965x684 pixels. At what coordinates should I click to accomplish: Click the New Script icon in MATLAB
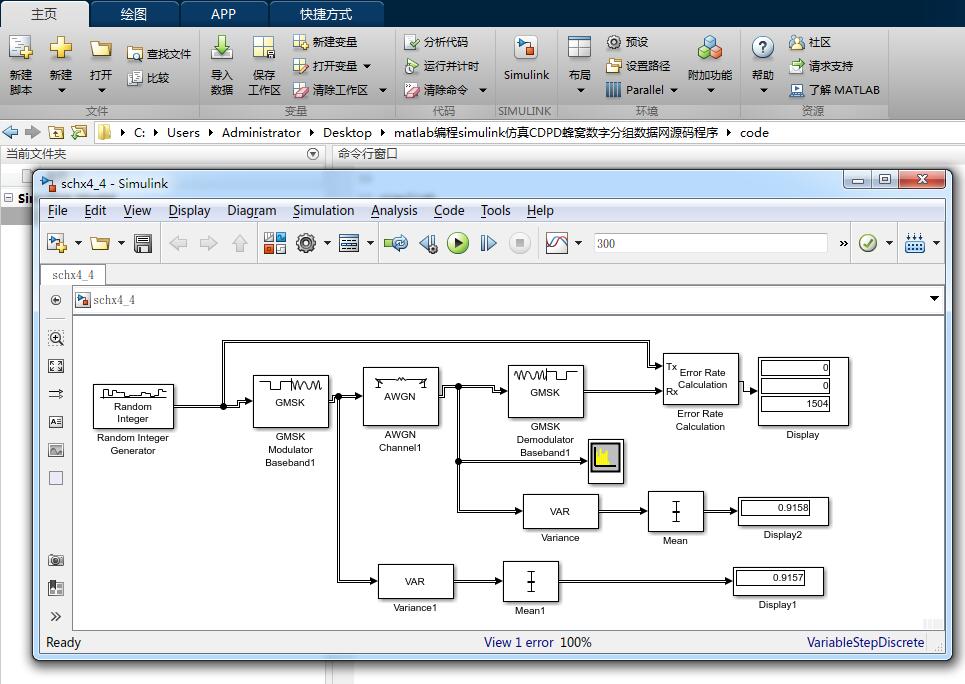[20, 48]
